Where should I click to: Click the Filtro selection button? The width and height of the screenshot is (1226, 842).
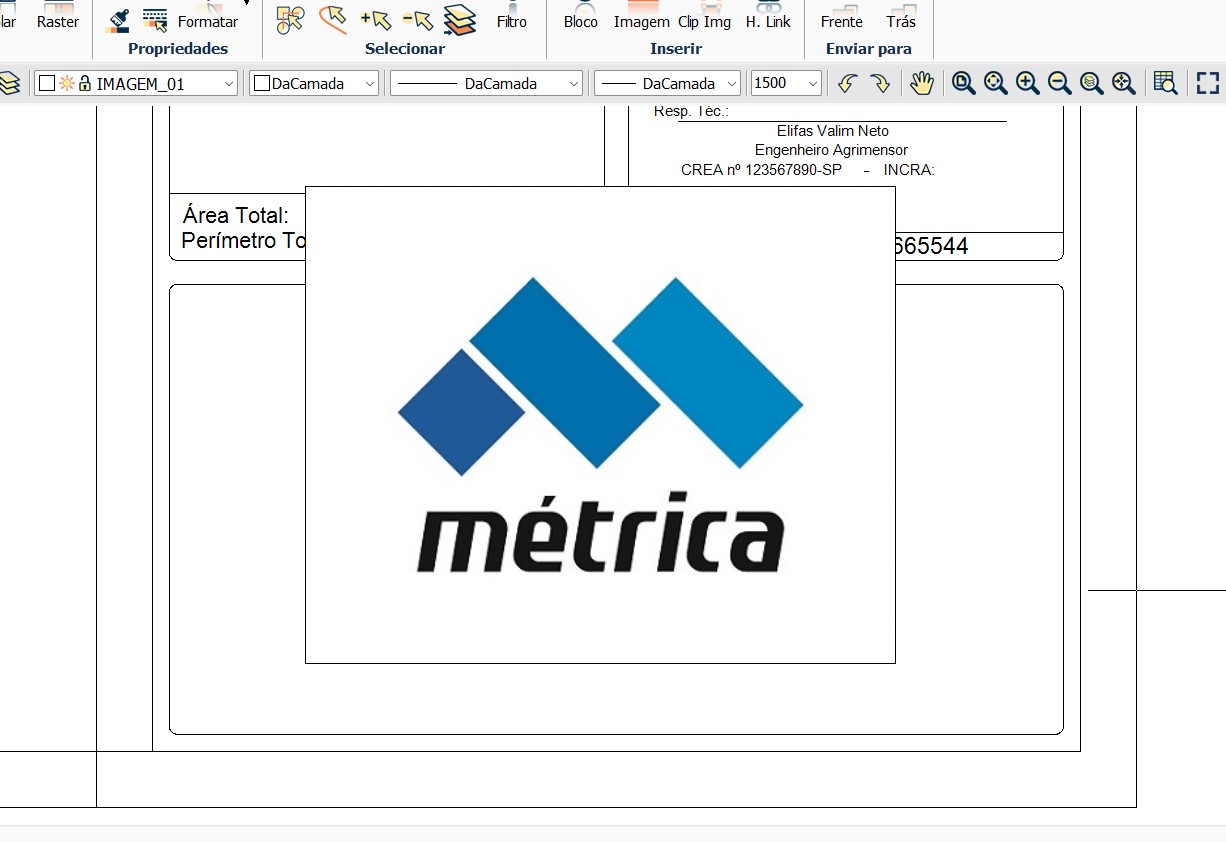tap(511, 20)
